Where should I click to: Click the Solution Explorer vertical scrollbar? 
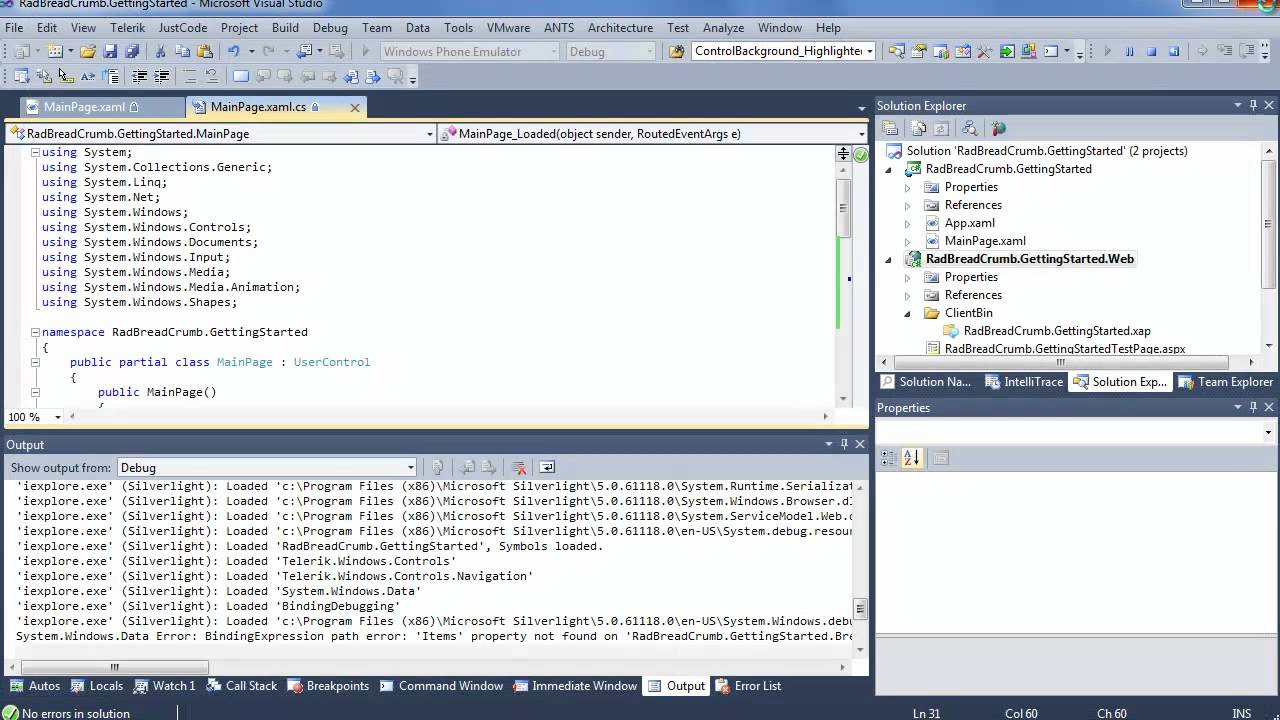[x=1269, y=249]
